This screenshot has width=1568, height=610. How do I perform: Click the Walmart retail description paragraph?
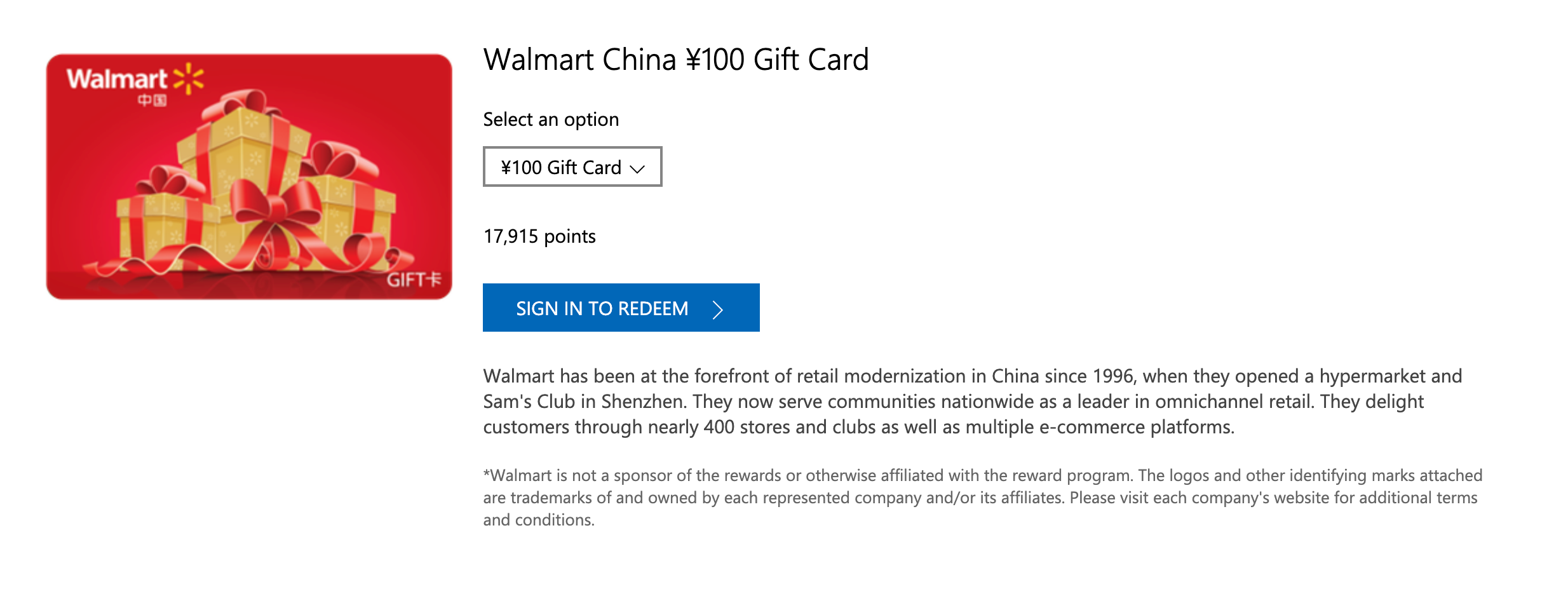[972, 402]
